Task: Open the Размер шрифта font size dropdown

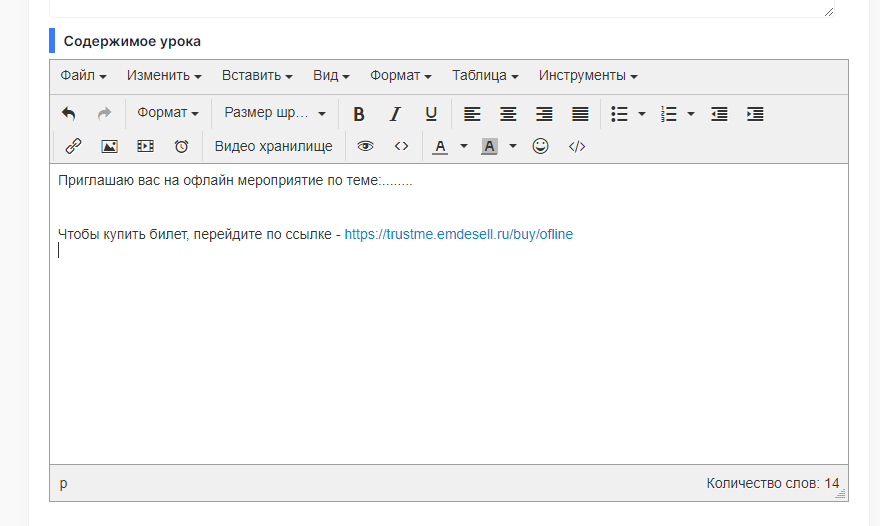Action: point(275,114)
